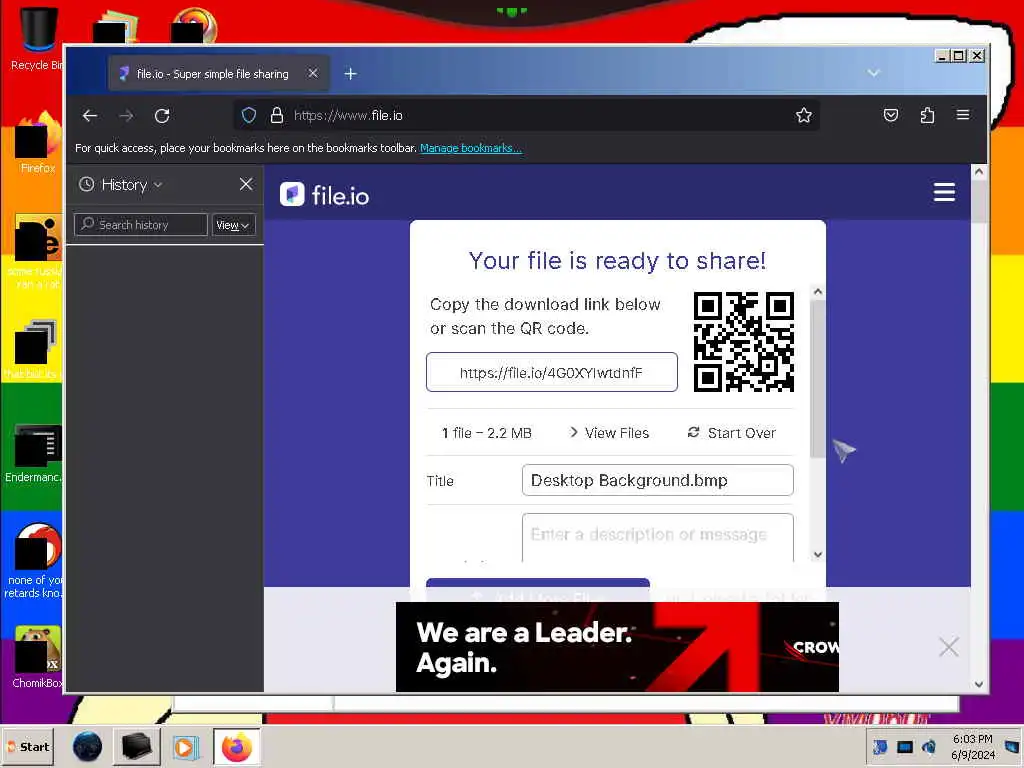
Task: Click the blue globe taskbar icon
Action: 88,747
